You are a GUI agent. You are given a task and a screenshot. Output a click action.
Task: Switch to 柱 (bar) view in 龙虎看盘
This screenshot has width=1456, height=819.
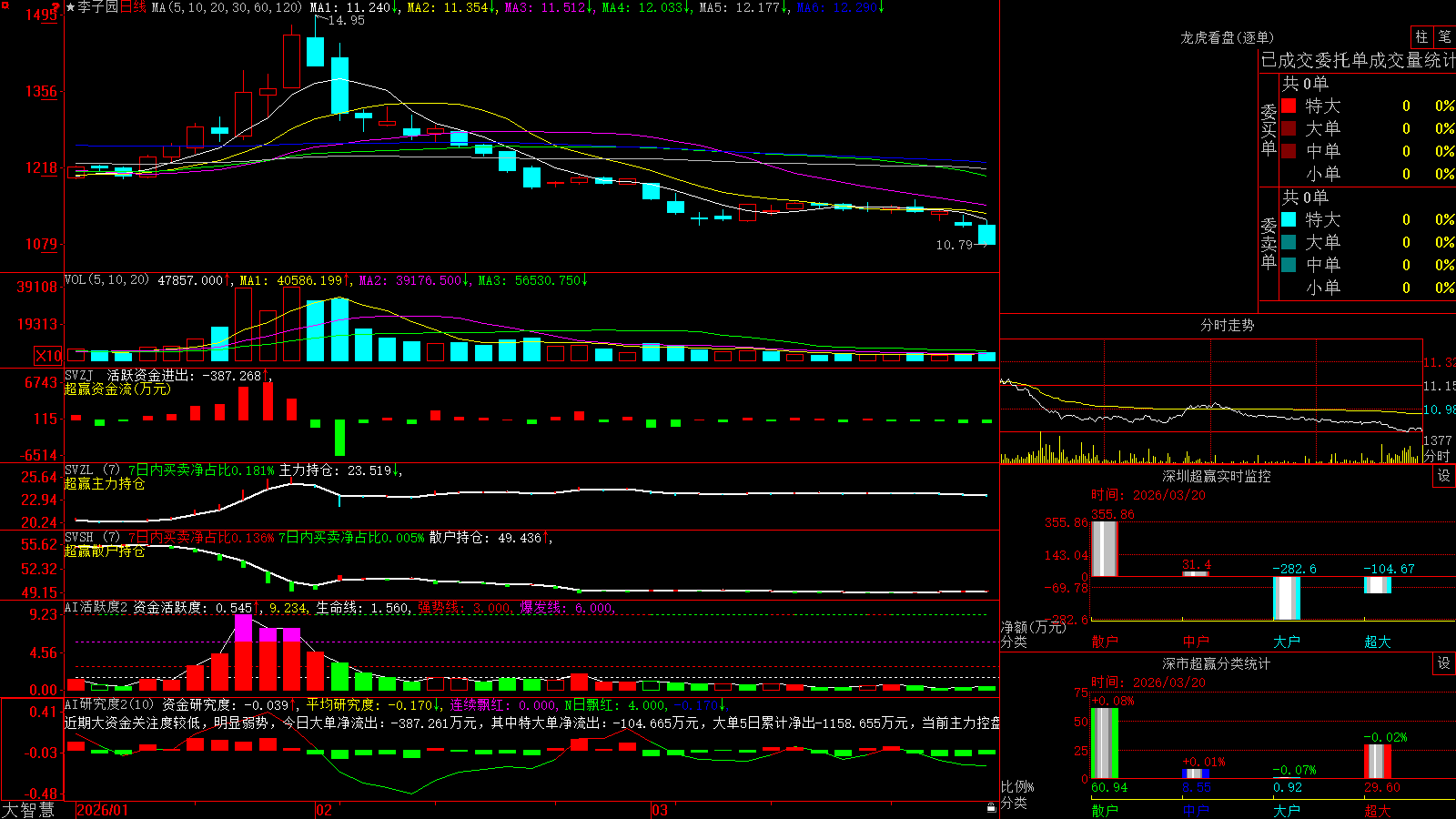coord(1421,36)
